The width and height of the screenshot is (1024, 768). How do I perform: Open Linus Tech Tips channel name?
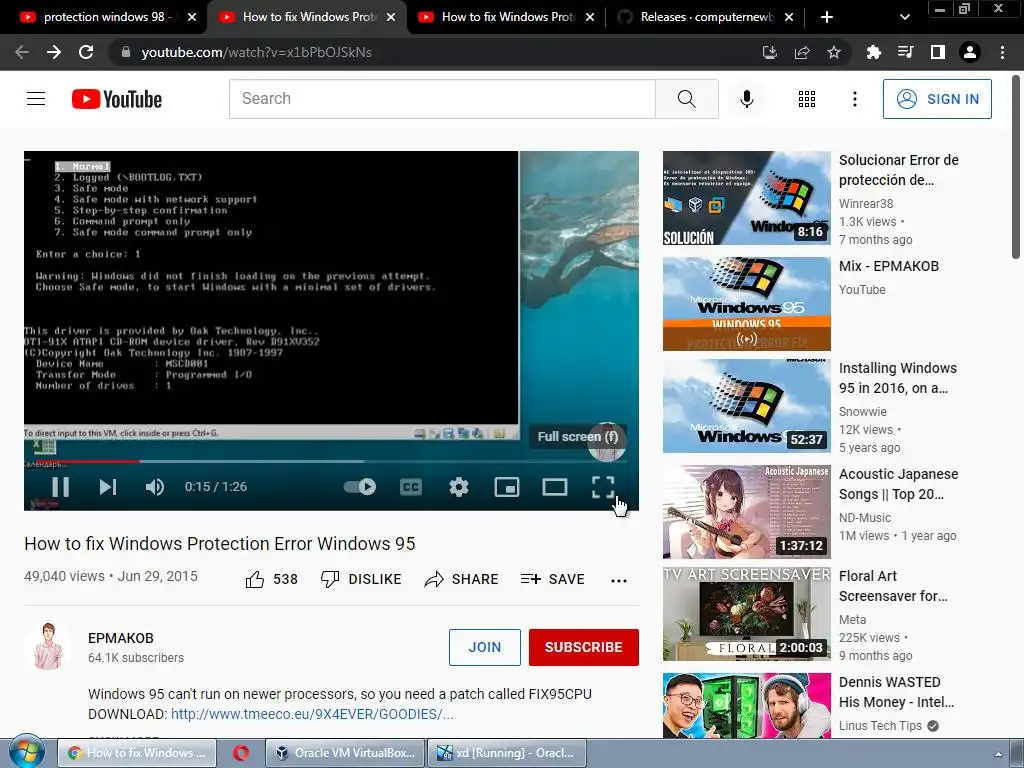[x=880, y=726]
